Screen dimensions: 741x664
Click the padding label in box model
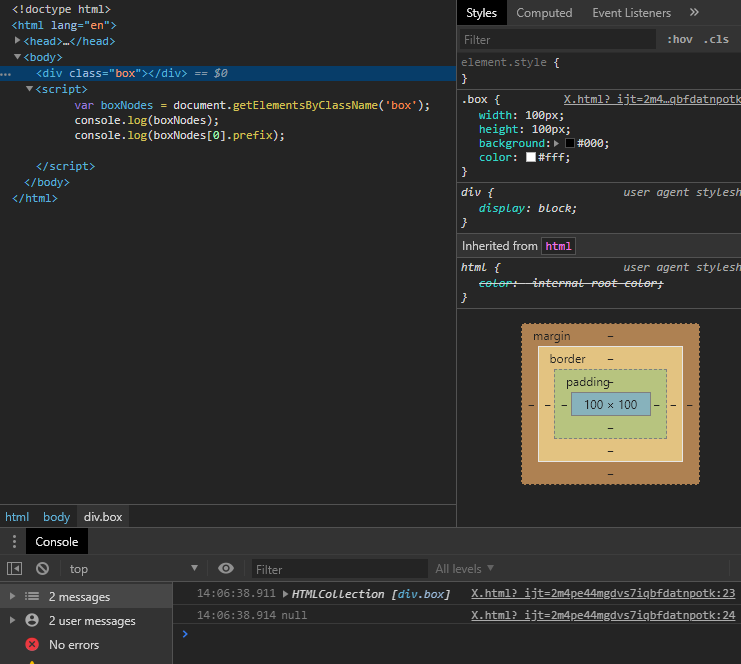(588, 381)
